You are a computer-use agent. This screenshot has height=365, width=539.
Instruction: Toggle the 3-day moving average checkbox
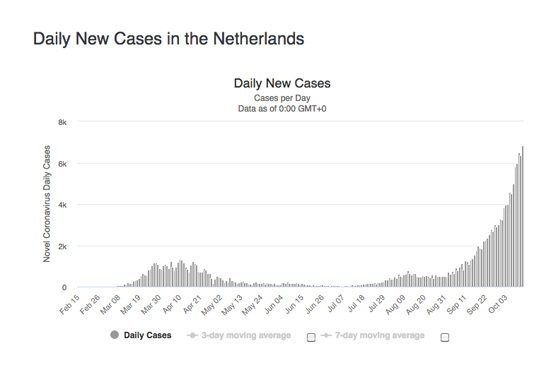coord(311,337)
